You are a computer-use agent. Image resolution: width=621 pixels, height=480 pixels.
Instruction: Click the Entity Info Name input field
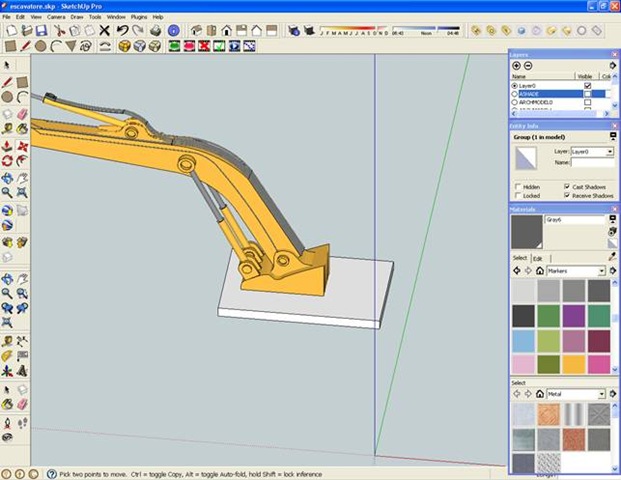click(x=592, y=162)
